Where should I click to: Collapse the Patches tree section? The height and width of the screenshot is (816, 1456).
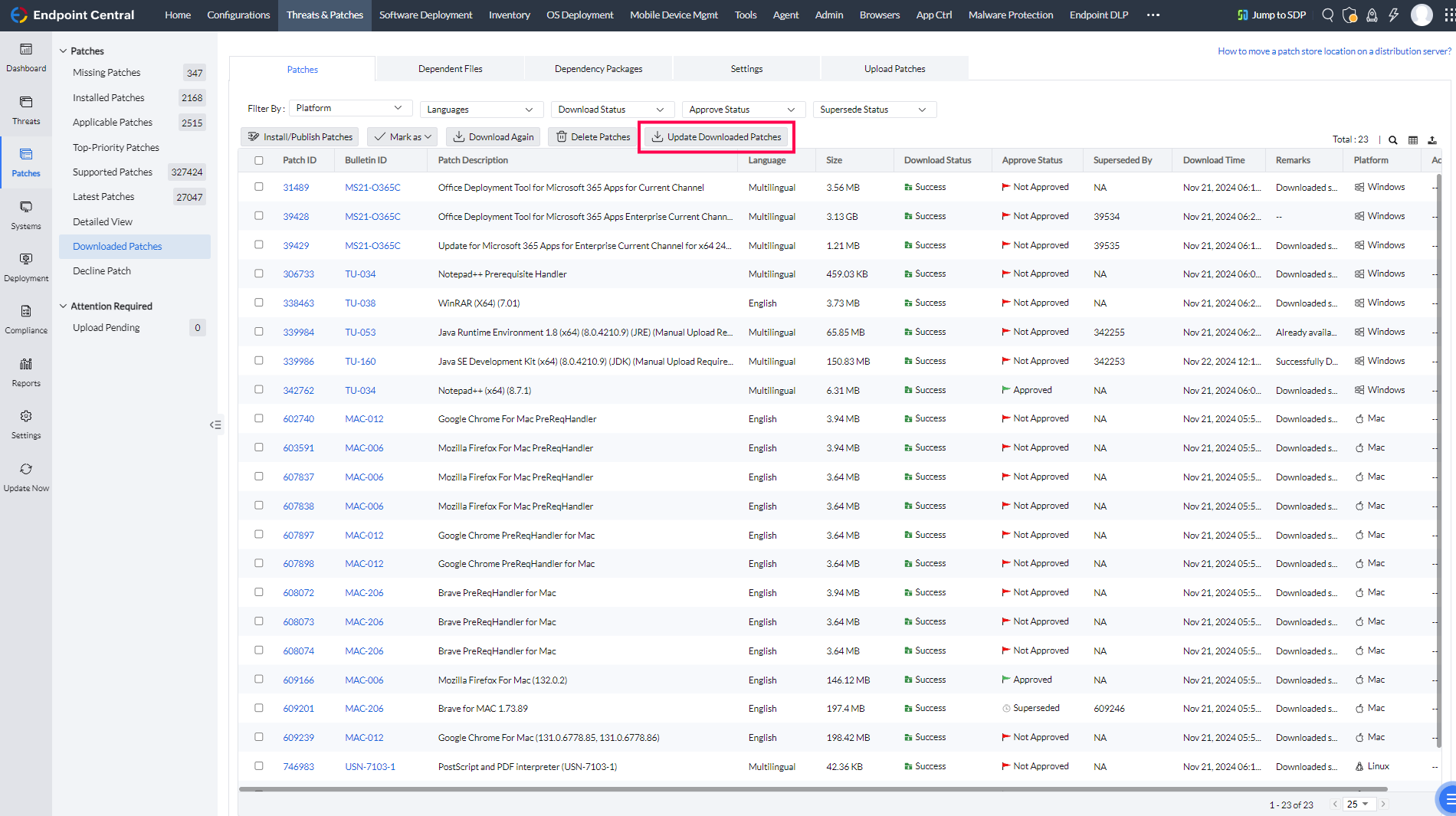click(x=63, y=51)
